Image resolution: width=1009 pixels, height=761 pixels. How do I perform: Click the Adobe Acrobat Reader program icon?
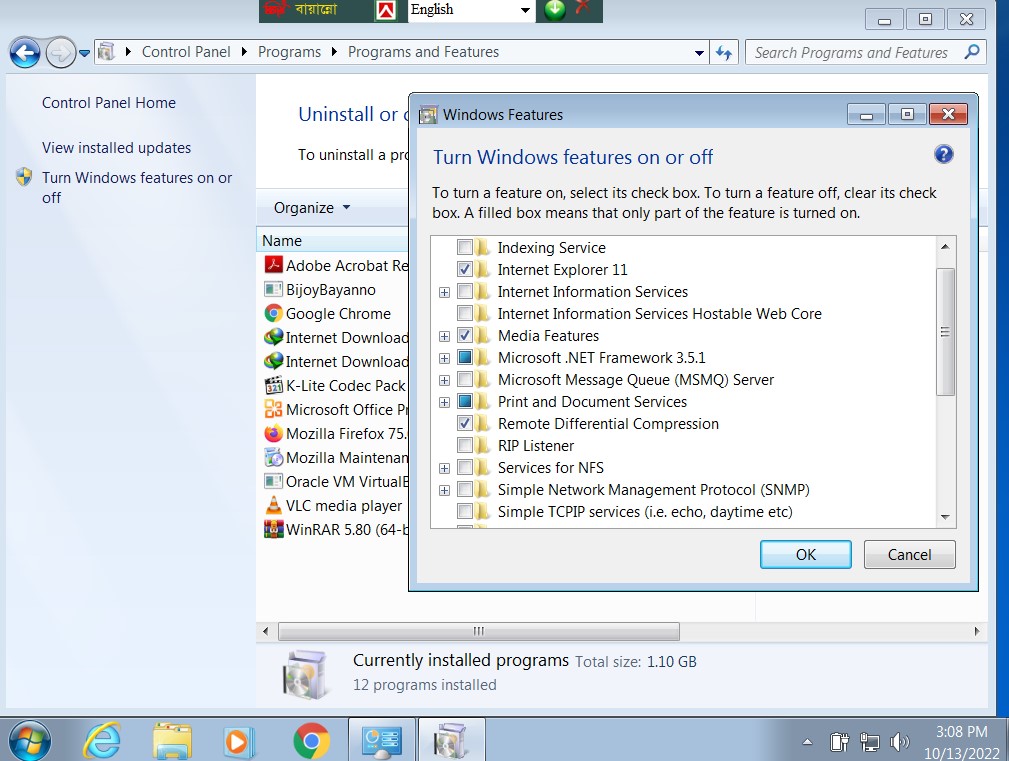pos(273,265)
